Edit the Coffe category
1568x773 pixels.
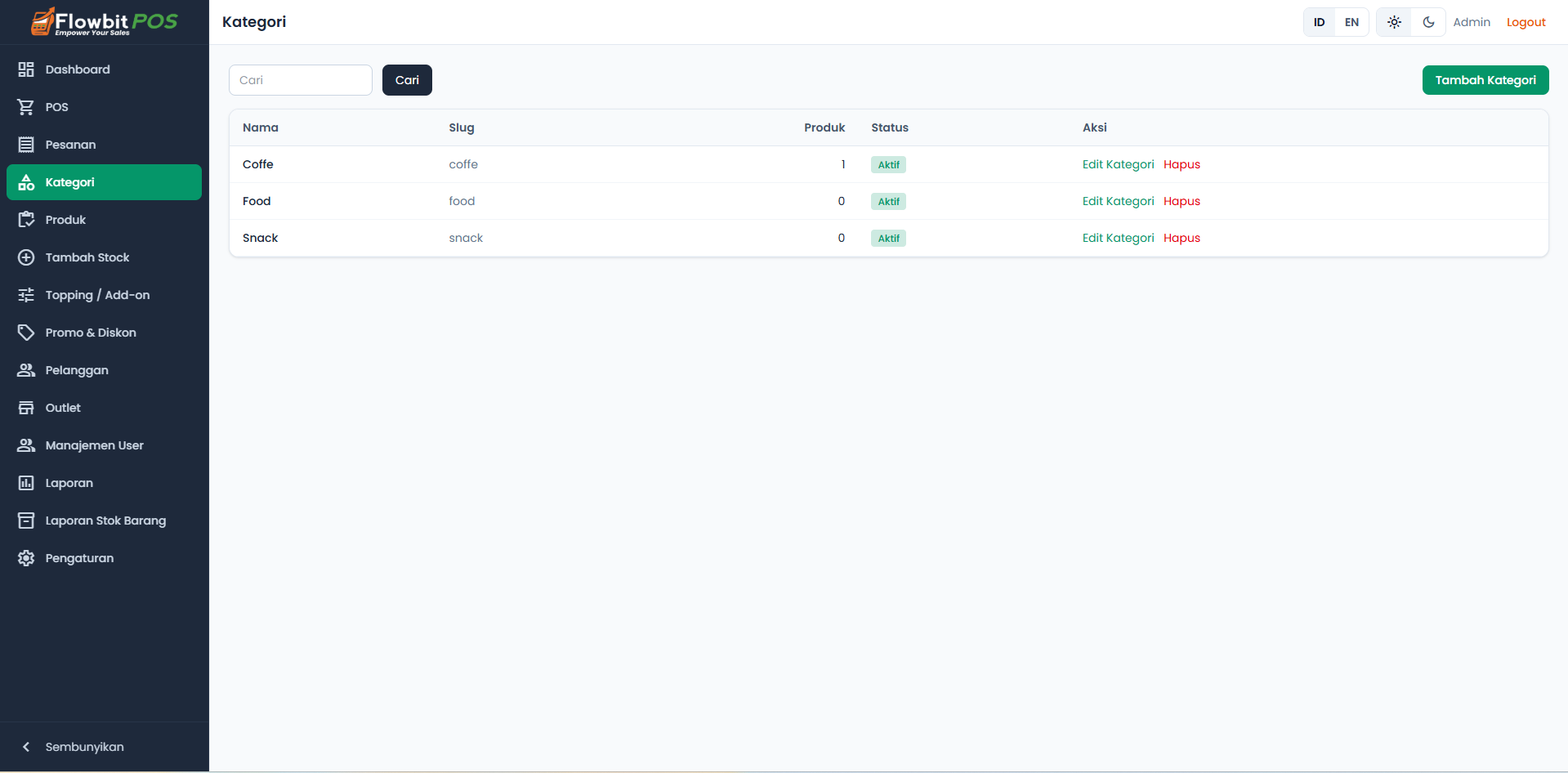tap(1118, 164)
